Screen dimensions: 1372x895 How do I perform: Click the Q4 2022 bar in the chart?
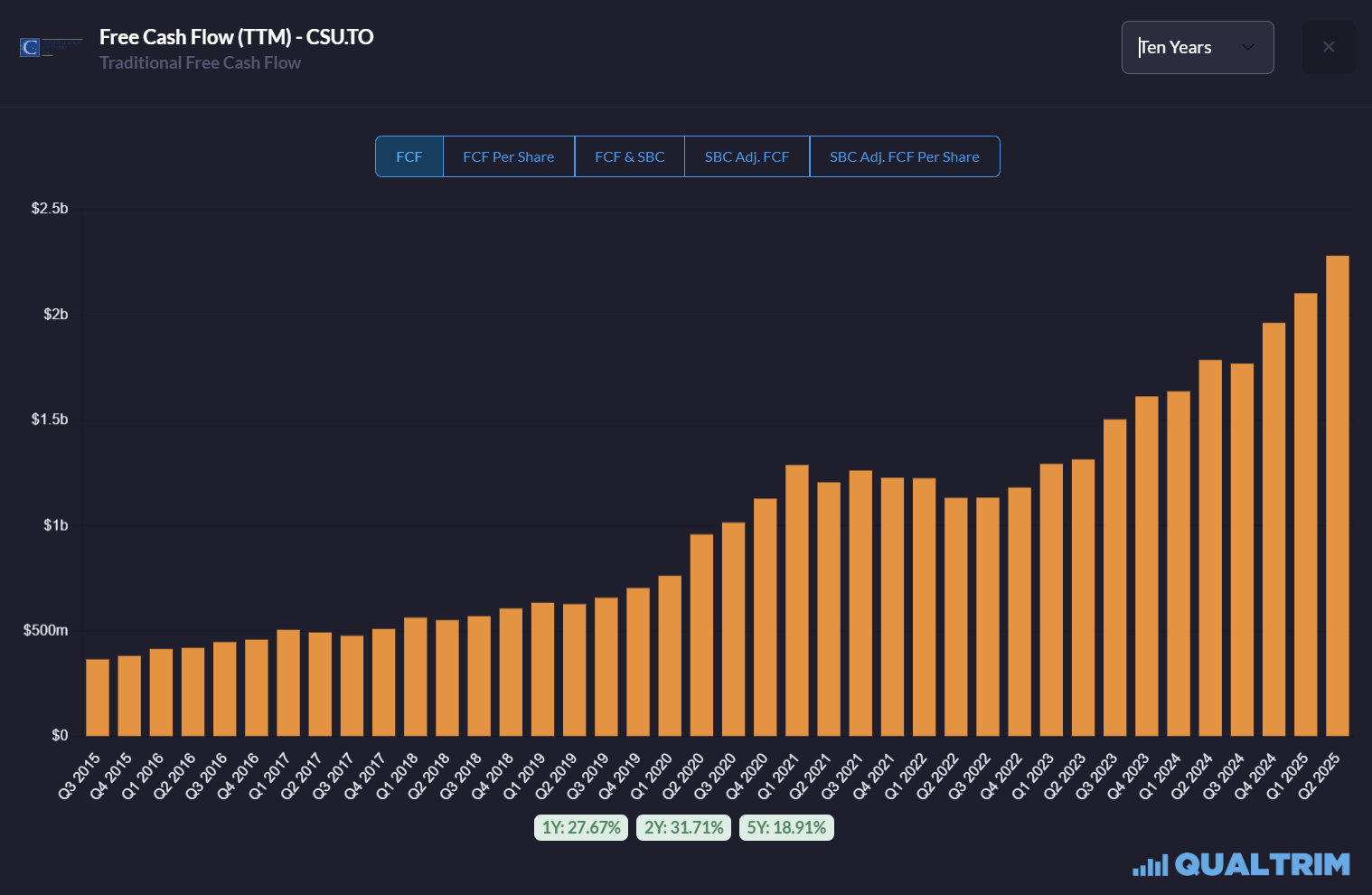1020,611
